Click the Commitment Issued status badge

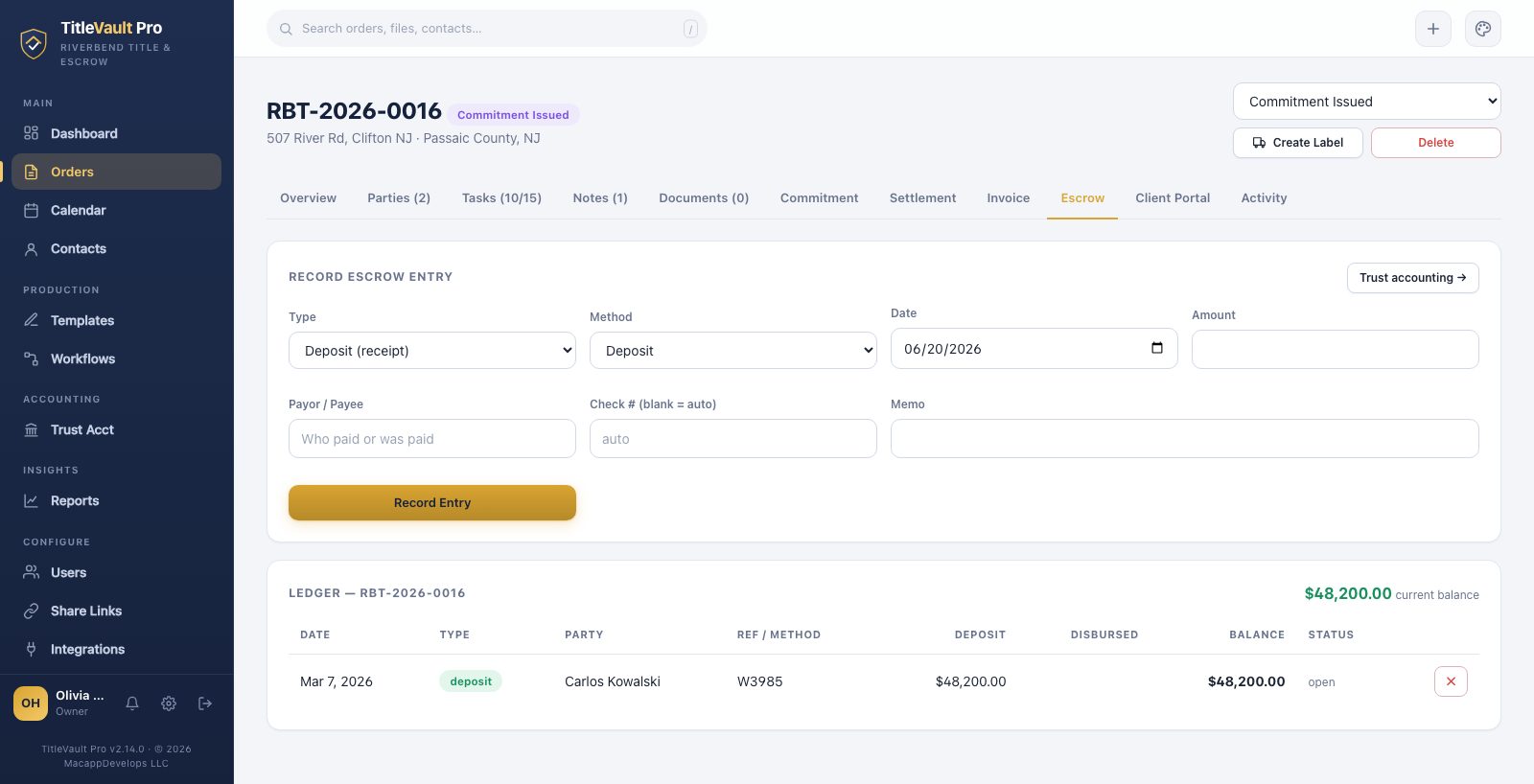pyautogui.click(x=513, y=115)
